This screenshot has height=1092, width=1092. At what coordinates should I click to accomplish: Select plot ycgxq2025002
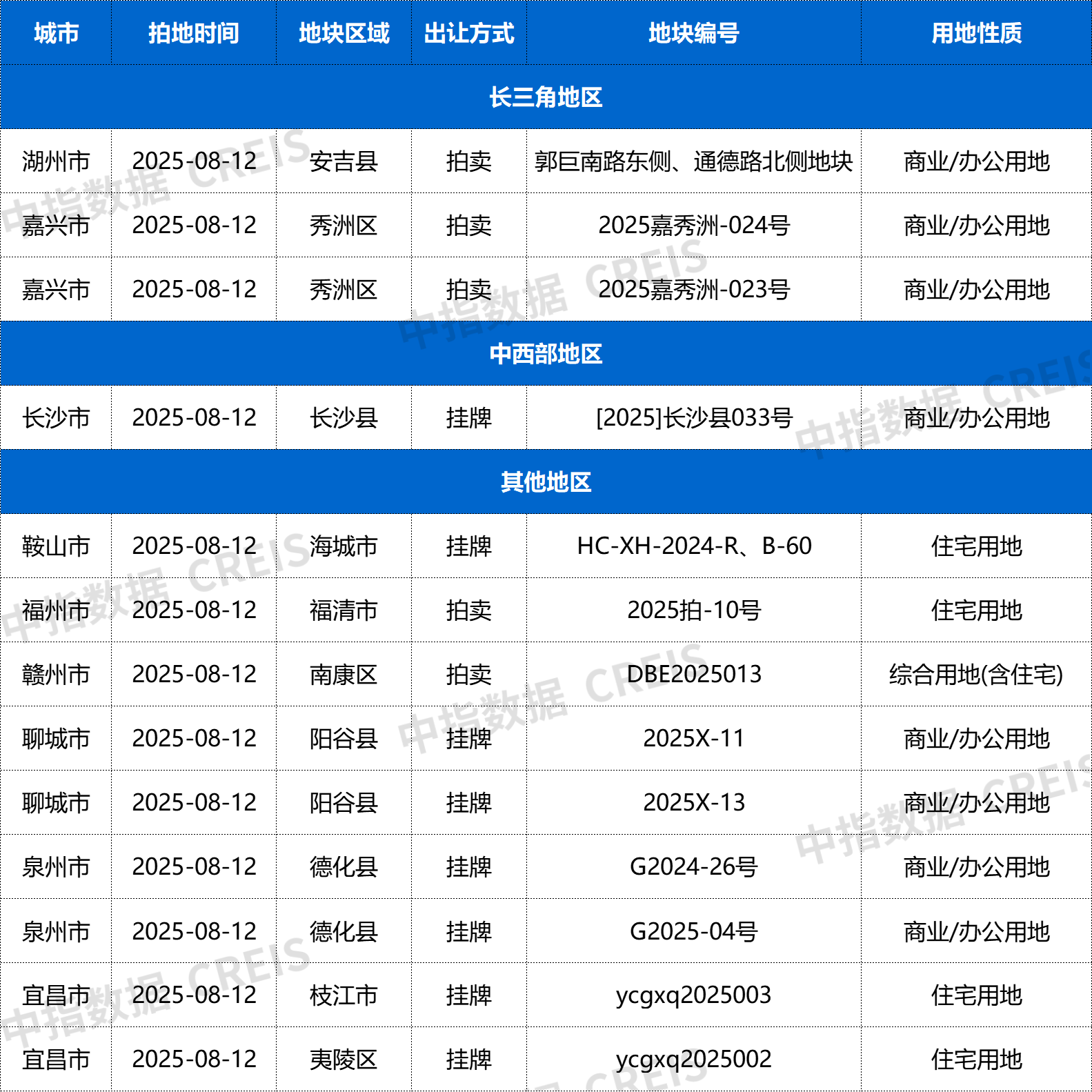pos(694,1060)
